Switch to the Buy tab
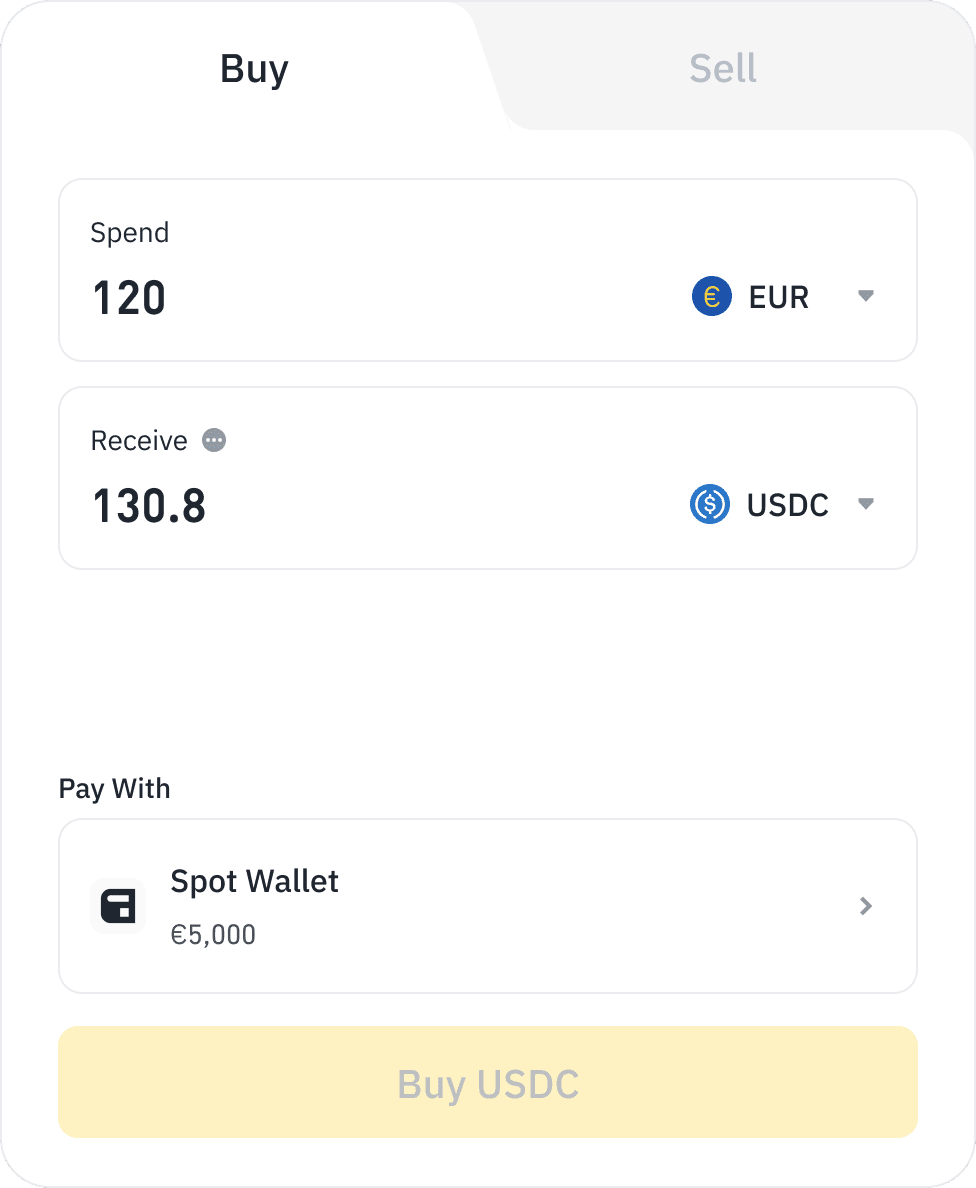The height and width of the screenshot is (1188, 976). coord(254,69)
